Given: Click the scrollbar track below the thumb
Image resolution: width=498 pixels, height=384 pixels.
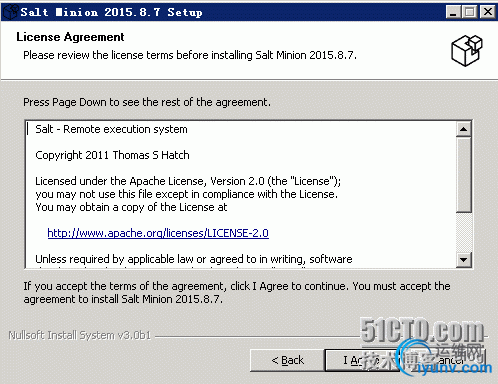Looking at the screenshot, I should click(464, 232).
